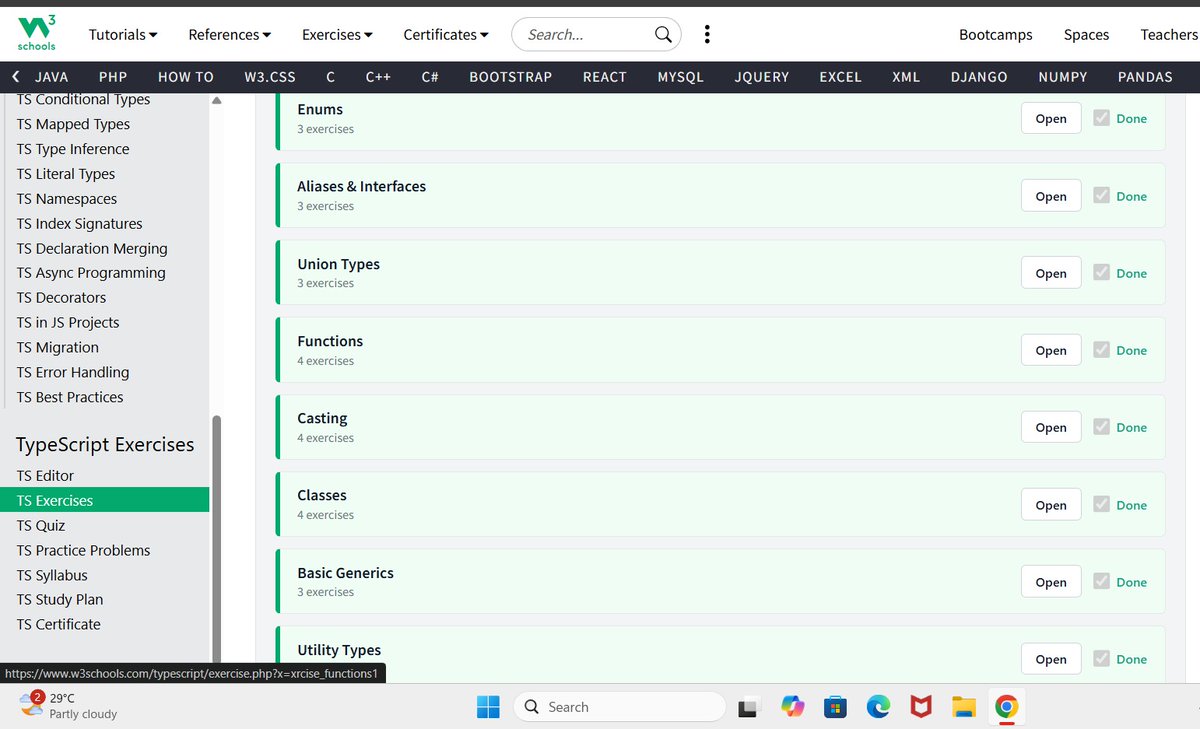Select the PANDAS topic tab
This screenshot has width=1200, height=729.
(1145, 77)
